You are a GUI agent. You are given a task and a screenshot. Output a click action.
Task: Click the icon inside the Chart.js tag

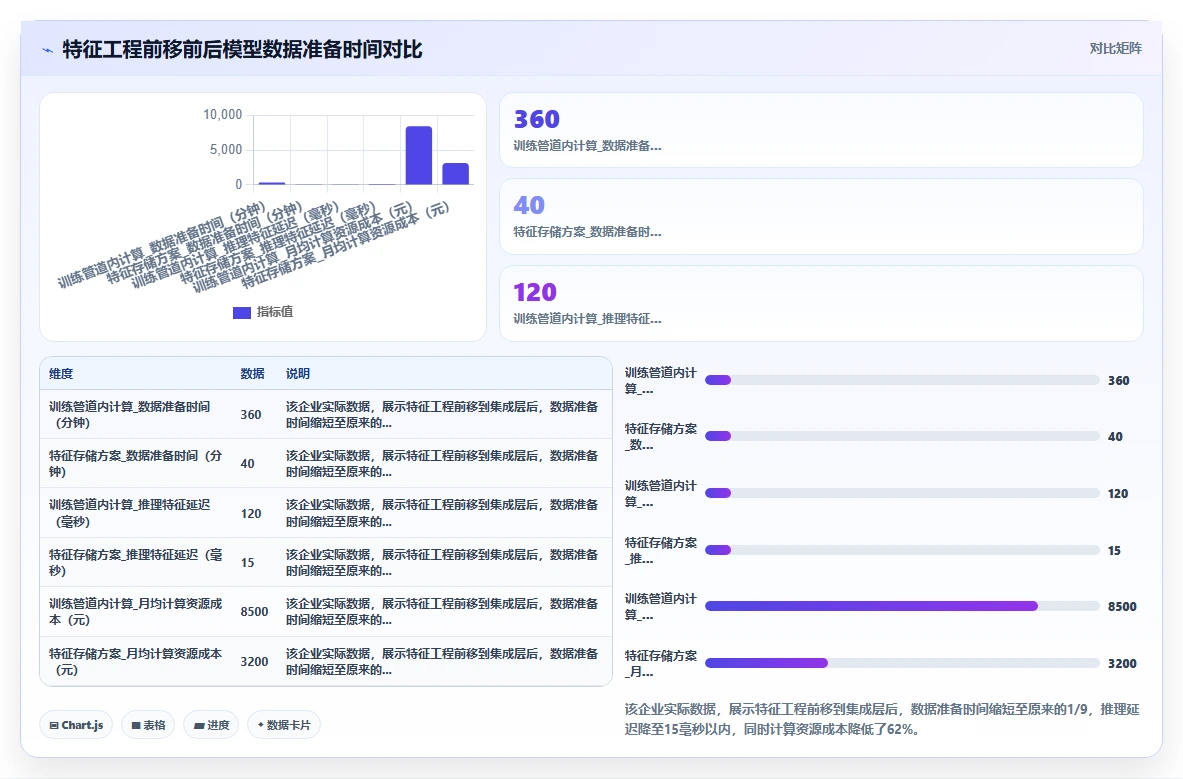click(54, 725)
